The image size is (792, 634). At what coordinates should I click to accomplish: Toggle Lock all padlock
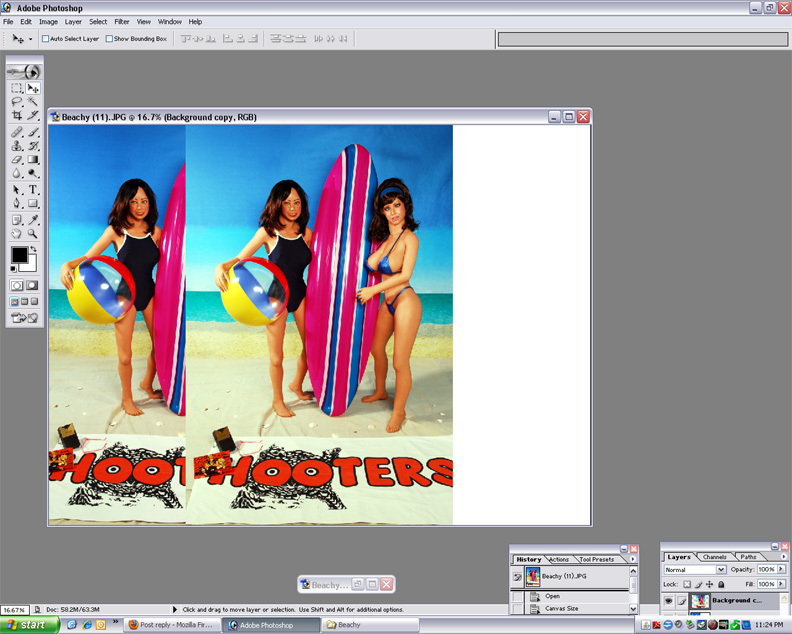(721, 584)
